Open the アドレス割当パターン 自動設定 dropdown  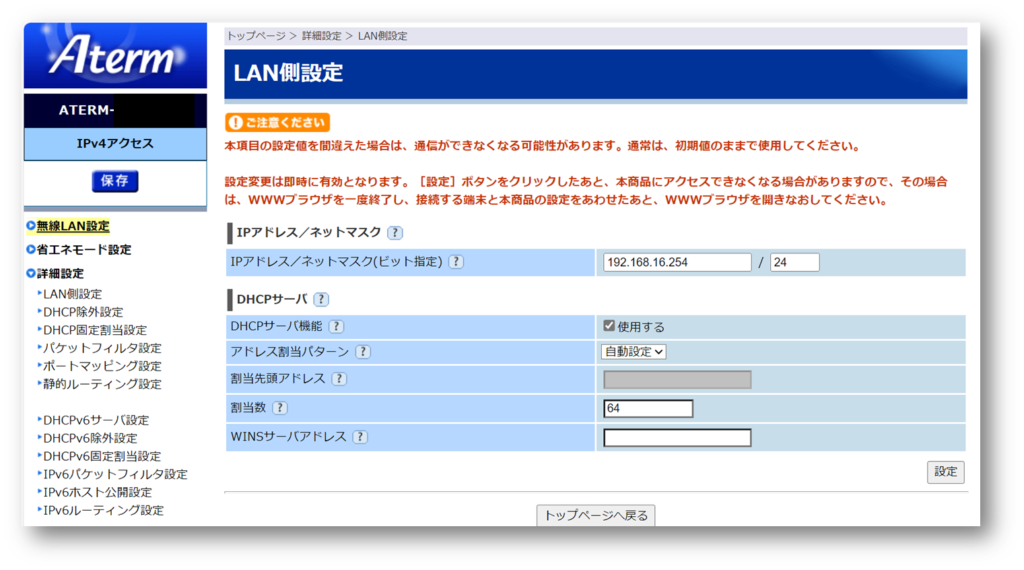[634, 351]
